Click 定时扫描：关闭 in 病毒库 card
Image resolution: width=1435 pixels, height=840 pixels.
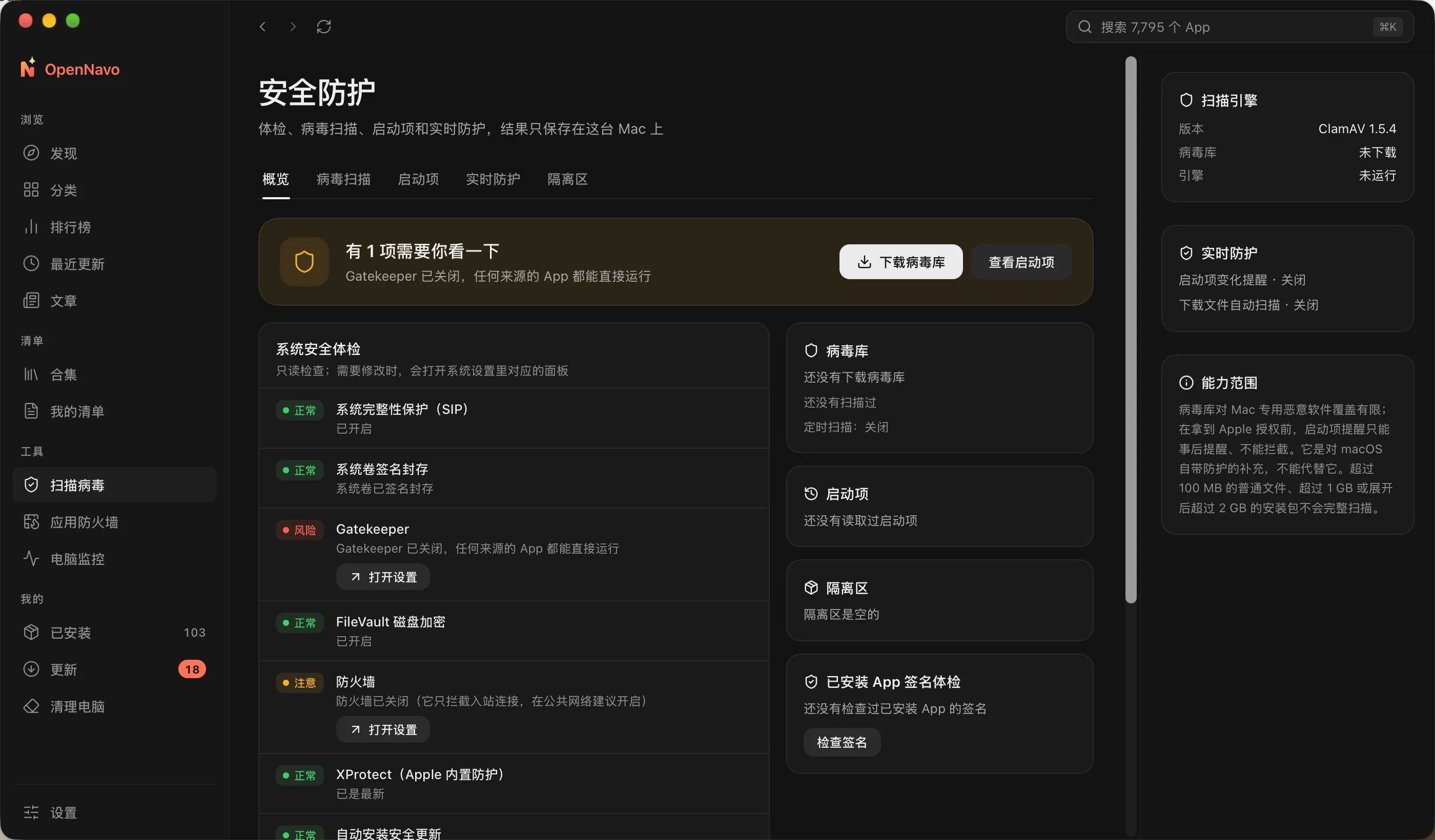tap(846, 427)
